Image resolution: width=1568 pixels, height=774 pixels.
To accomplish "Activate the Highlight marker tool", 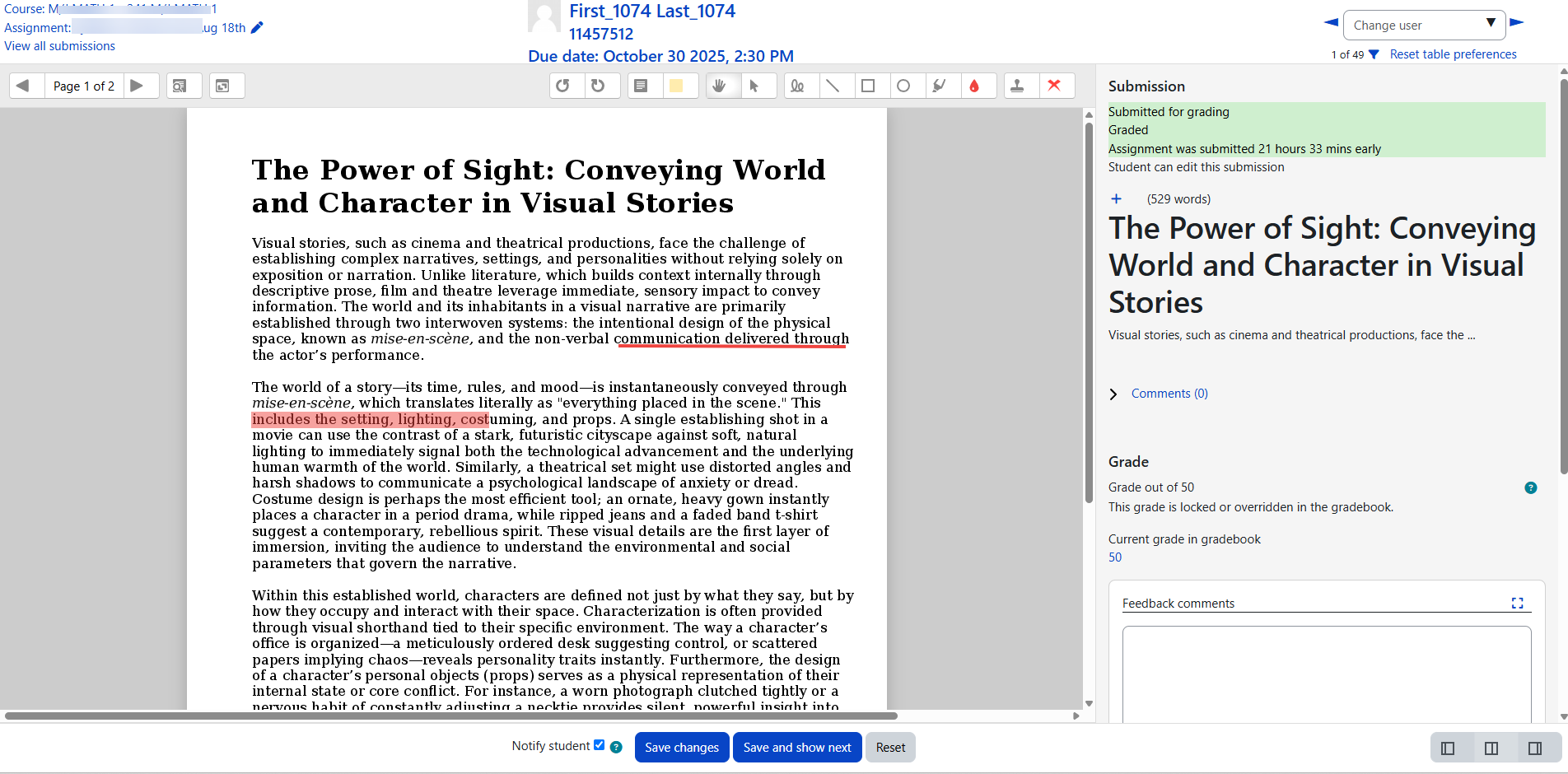I will (x=939, y=86).
